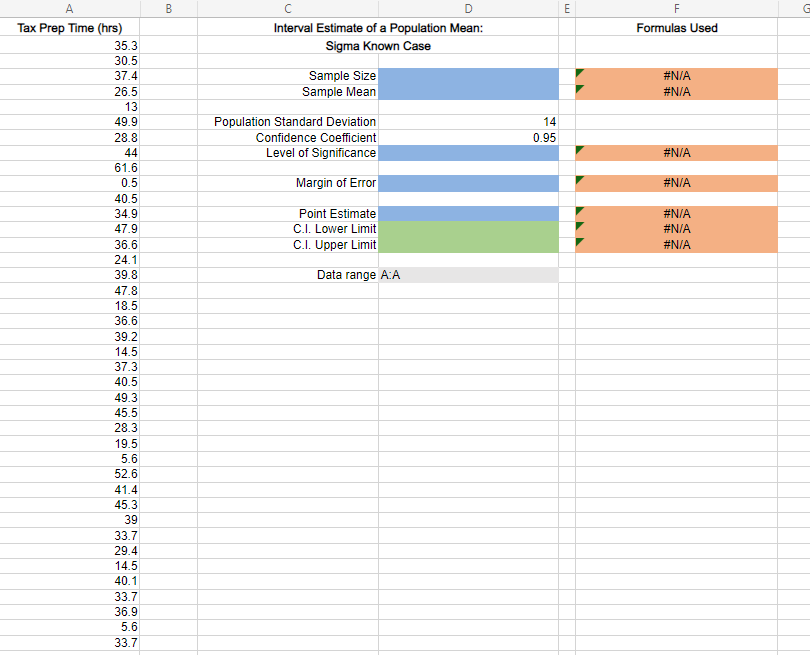
Task: Click the data cell with value 37.3
Action: (70, 367)
